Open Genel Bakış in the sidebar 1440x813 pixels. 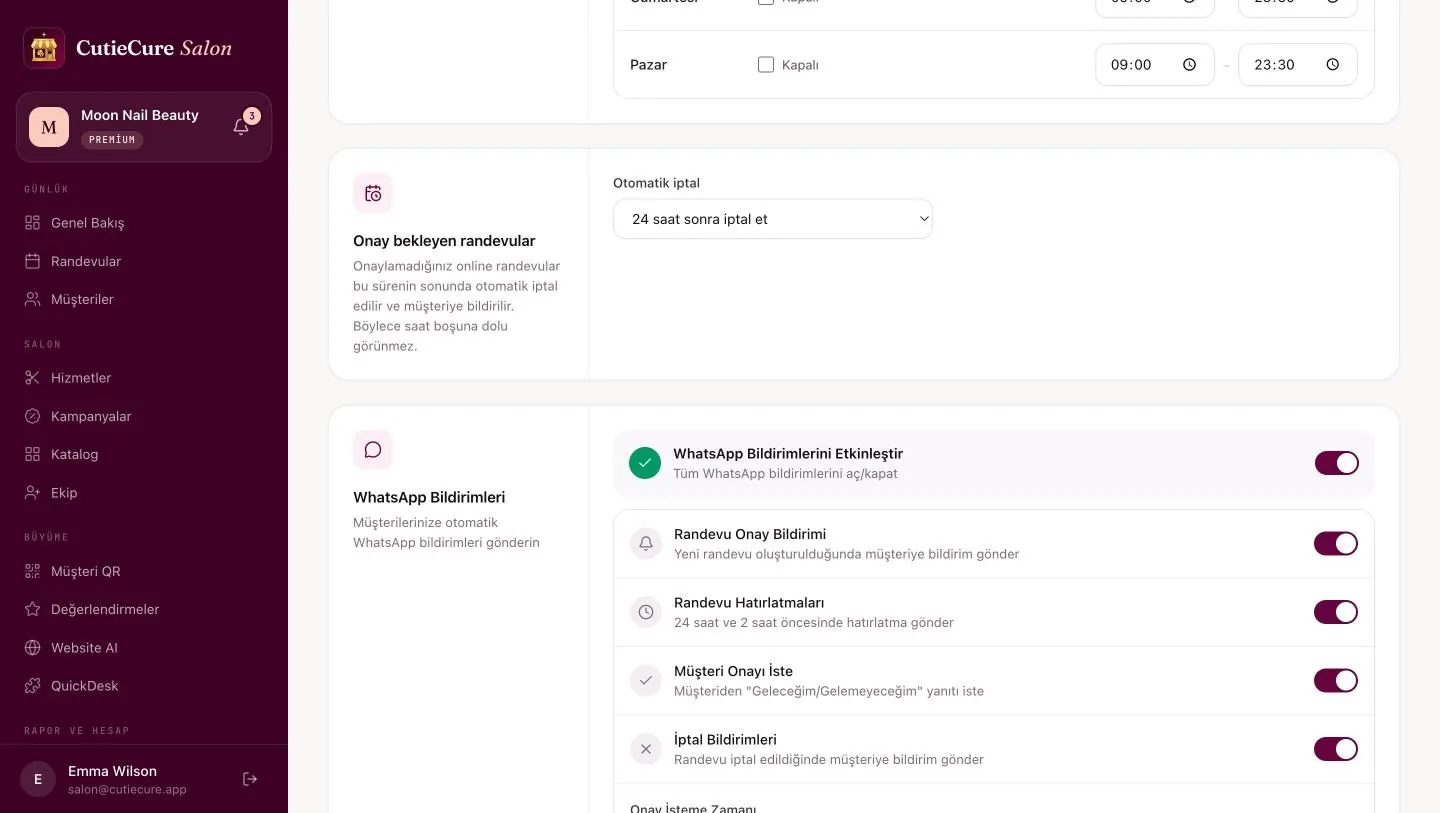[x=144, y=223]
